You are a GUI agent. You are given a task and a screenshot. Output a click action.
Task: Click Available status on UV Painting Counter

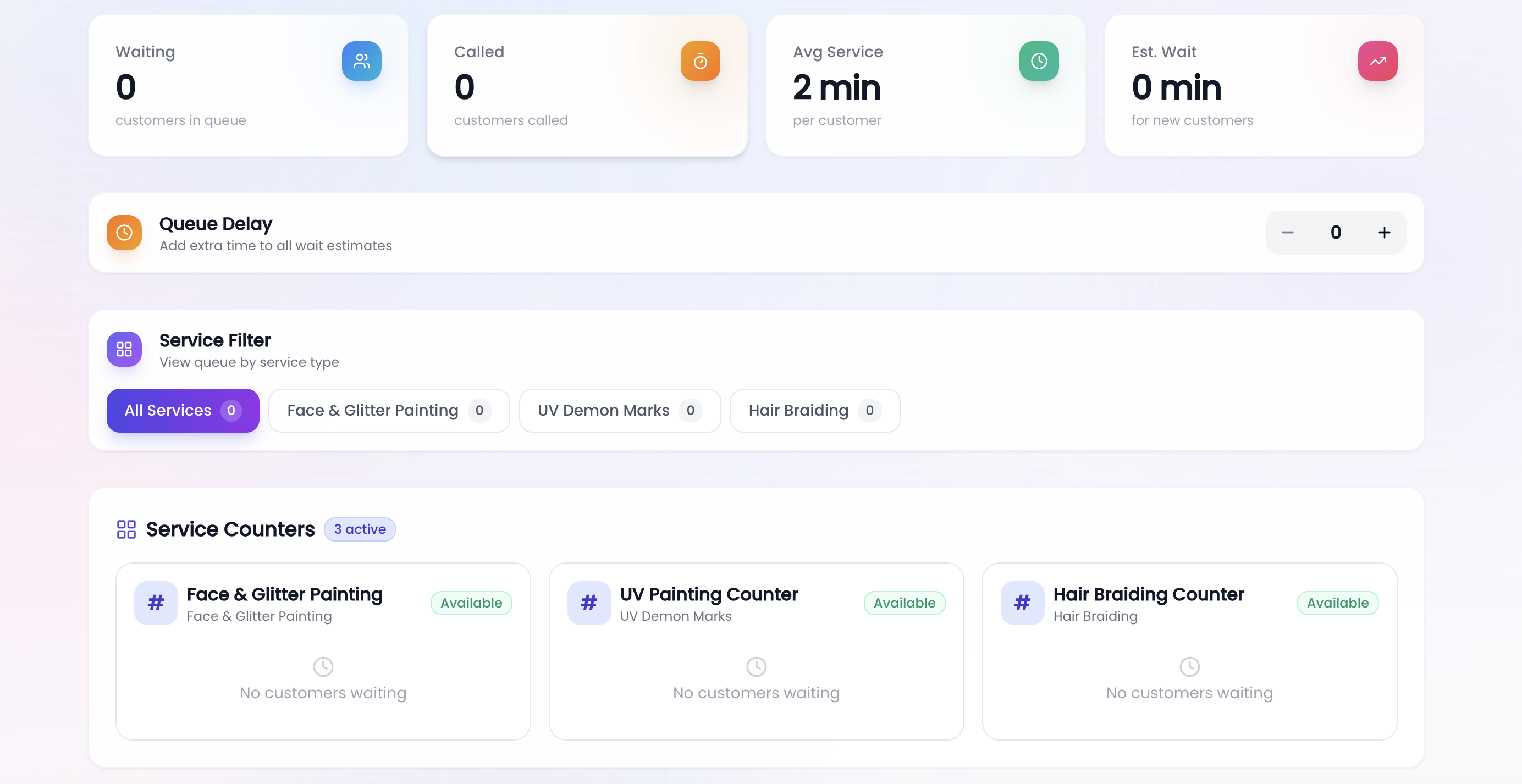pos(904,603)
